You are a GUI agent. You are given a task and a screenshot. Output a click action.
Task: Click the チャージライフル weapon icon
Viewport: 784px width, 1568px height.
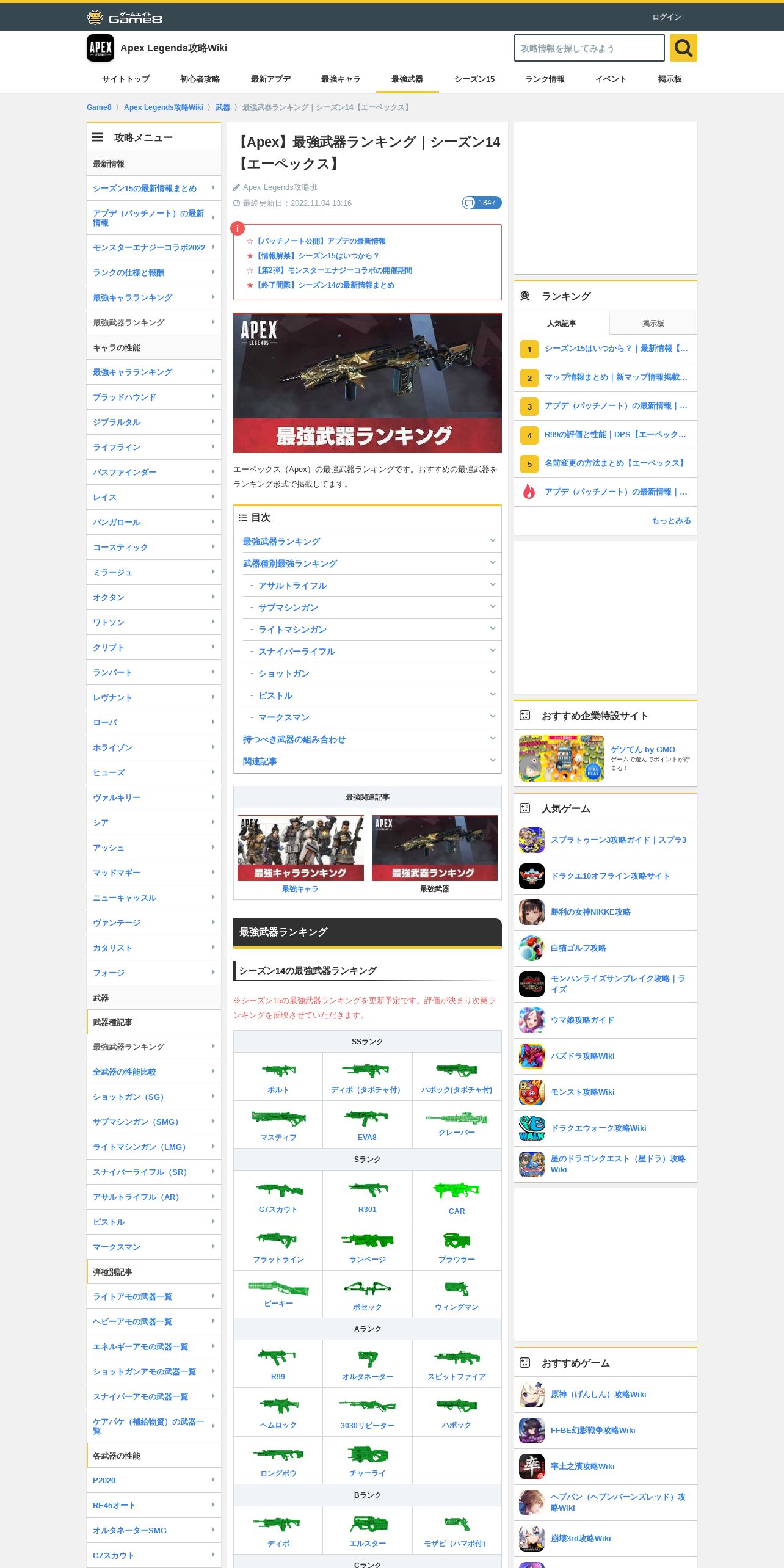coord(368,1454)
